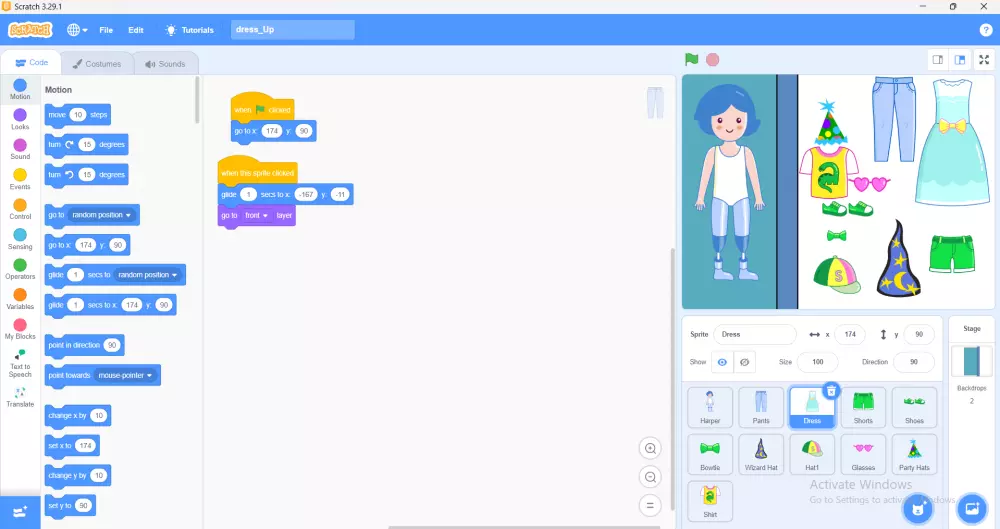Click the sprite y position field
This screenshot has height=529, width=1000.
(x=918, y=334)
